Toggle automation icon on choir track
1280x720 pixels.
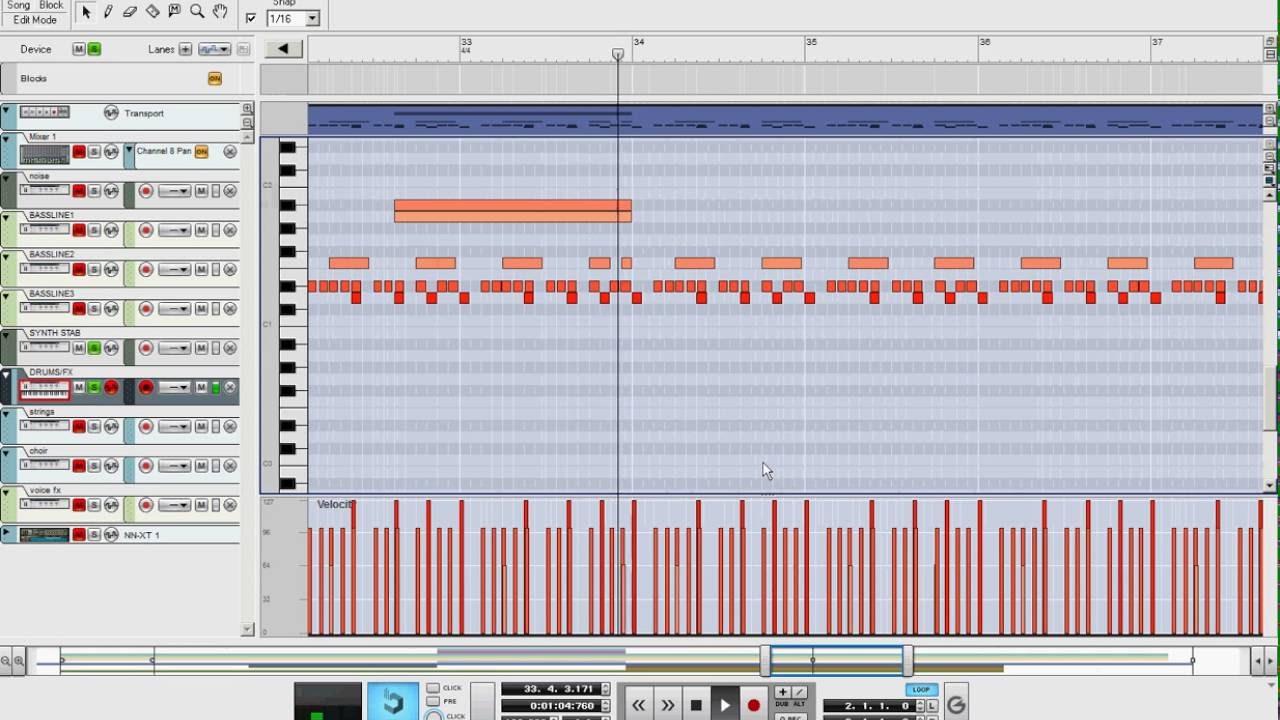(x=111, y=466)
